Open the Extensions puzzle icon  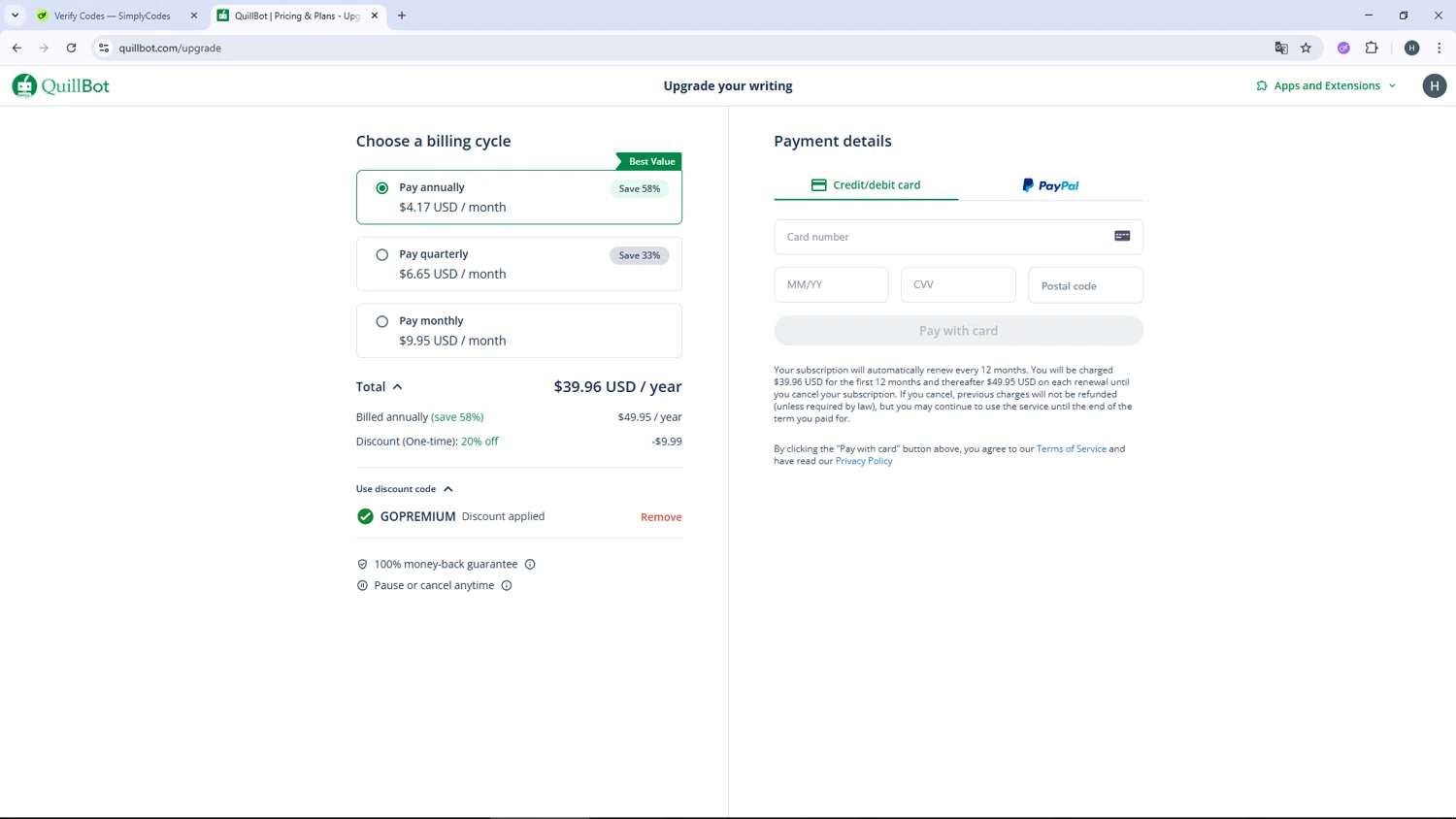pos(1372,48)
